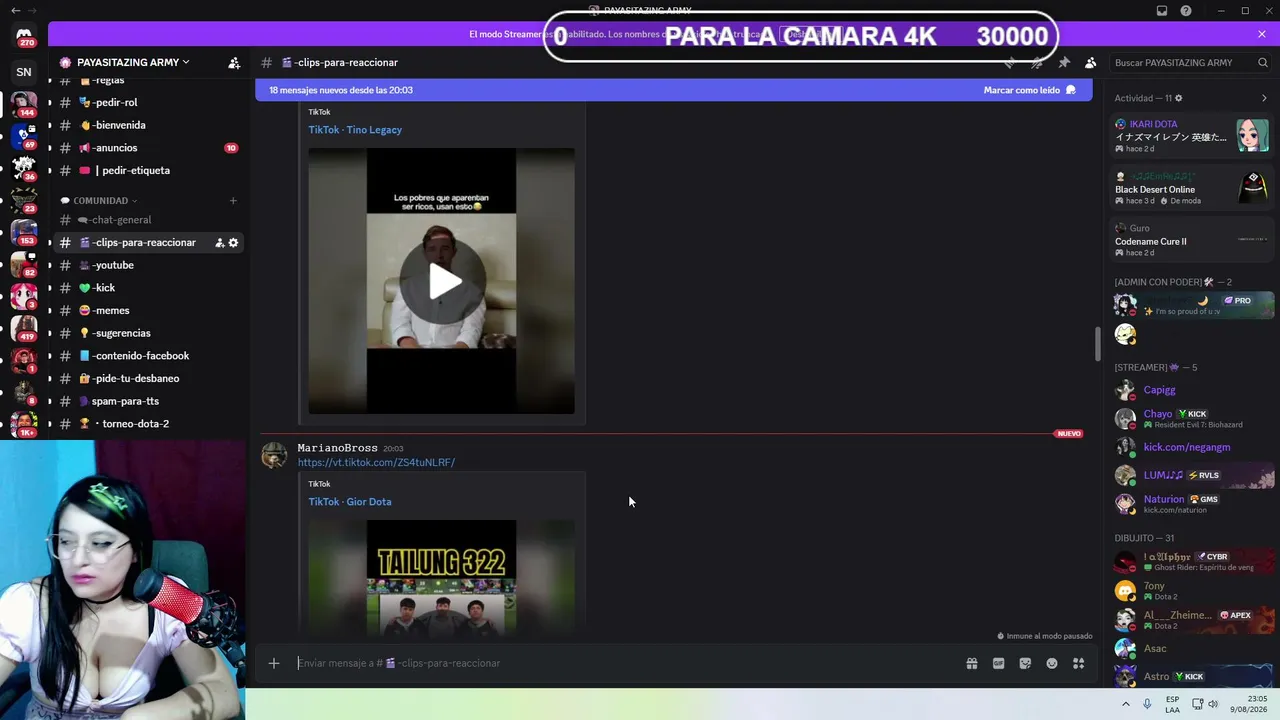Focus the message input field
The image size is (1280, 720).
630,663
